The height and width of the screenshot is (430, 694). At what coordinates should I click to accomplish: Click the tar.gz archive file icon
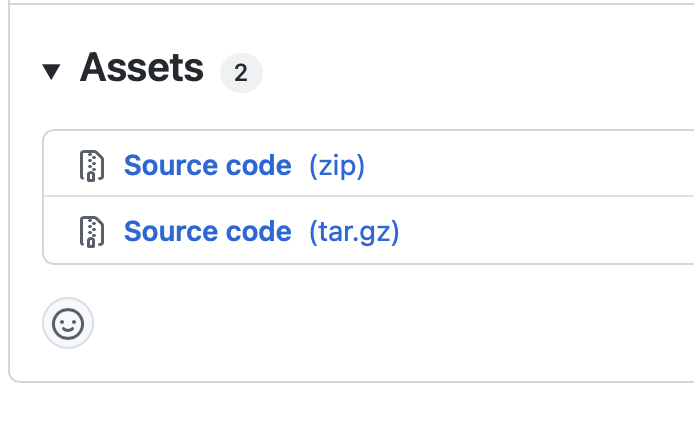point(92,232)
